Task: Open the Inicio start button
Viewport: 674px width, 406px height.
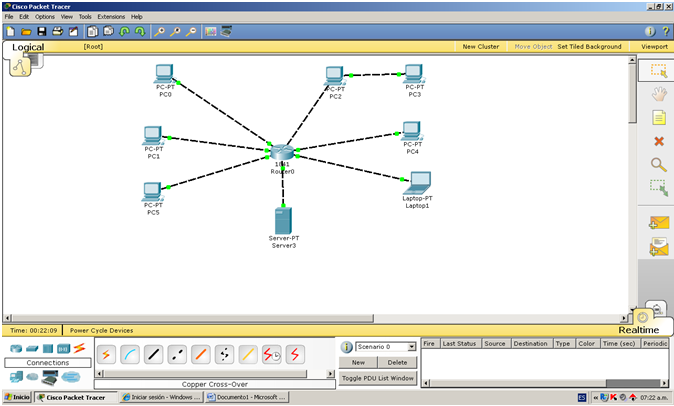Action: (x=17, y=397)
